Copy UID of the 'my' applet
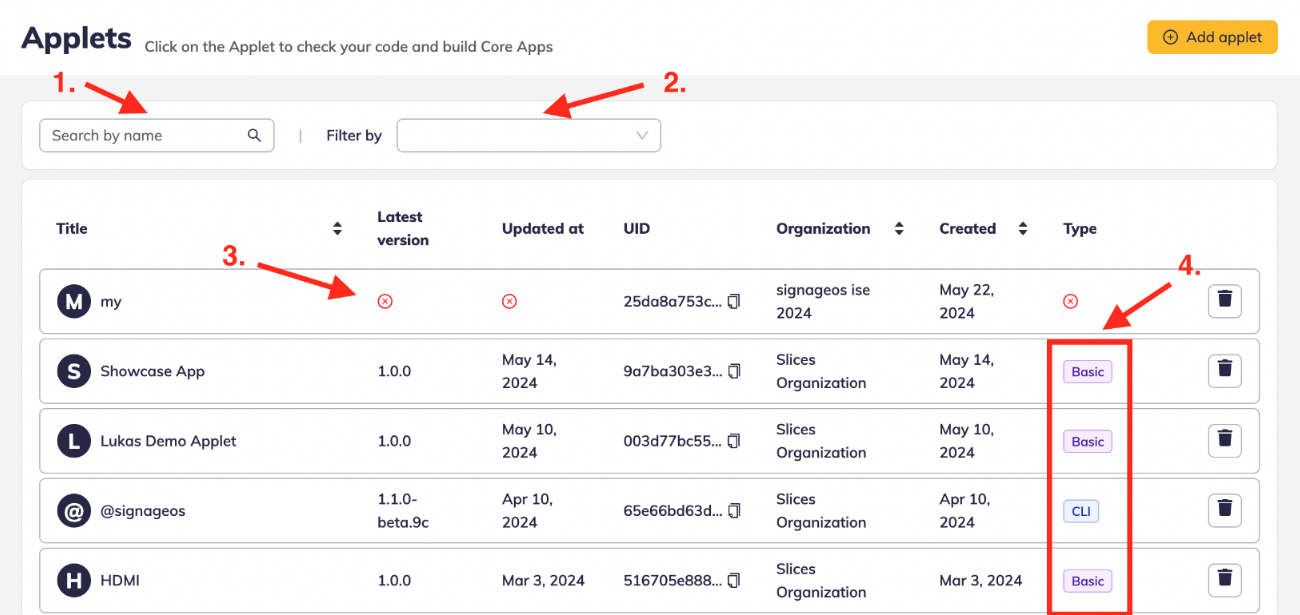Viewport: 1300px width, 615px height. pos(734,301)
